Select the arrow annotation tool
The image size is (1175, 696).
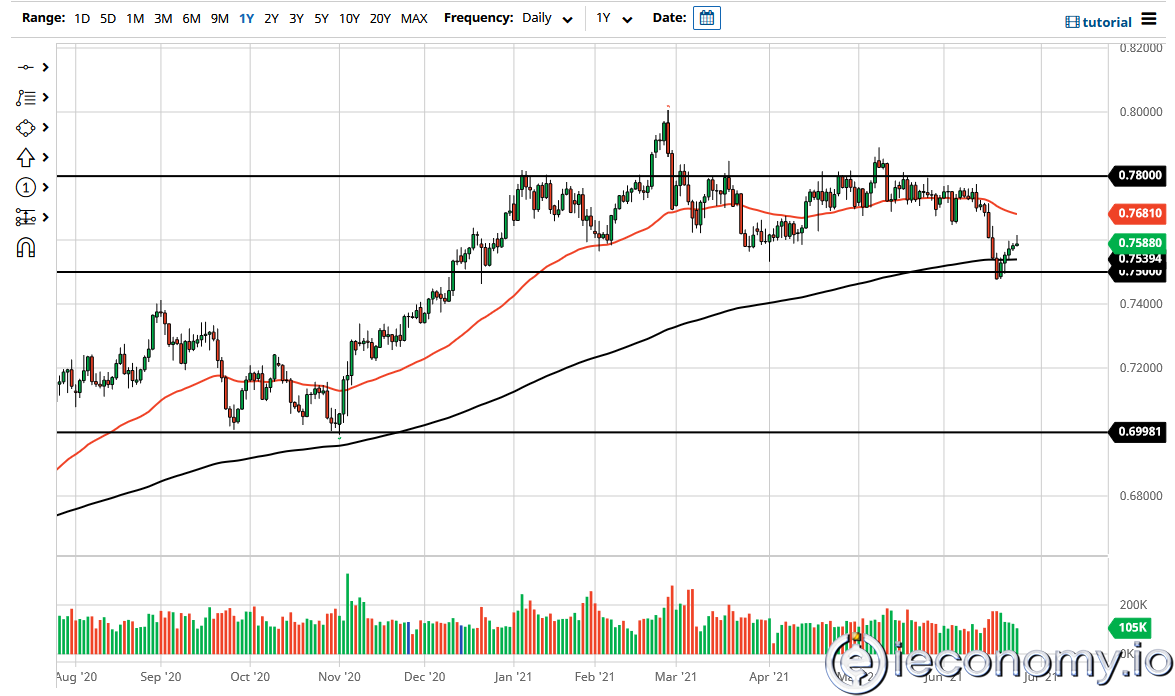pyautogui.click(x=27, y=157)
